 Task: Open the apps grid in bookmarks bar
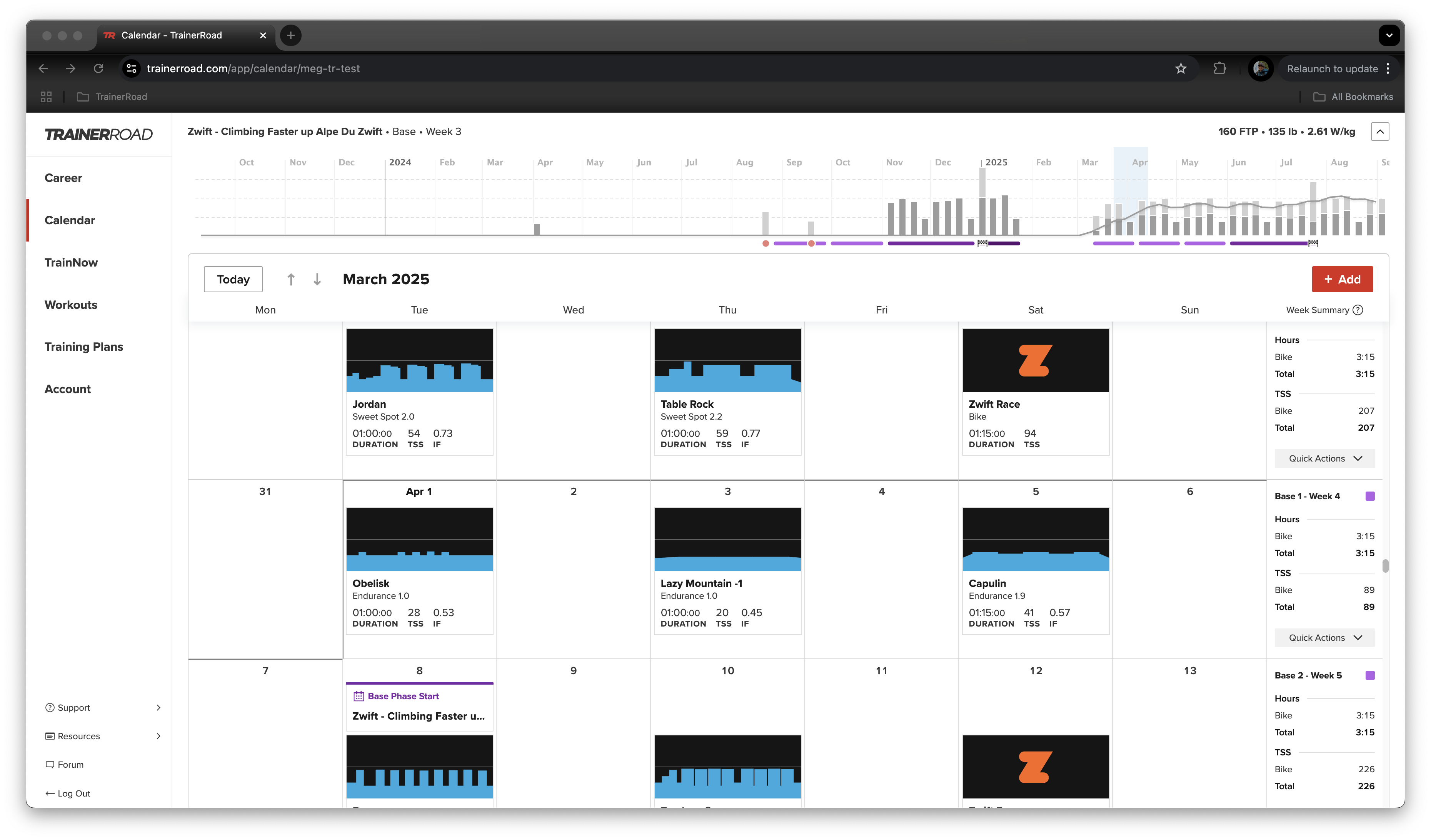click(x=46, y=97)
